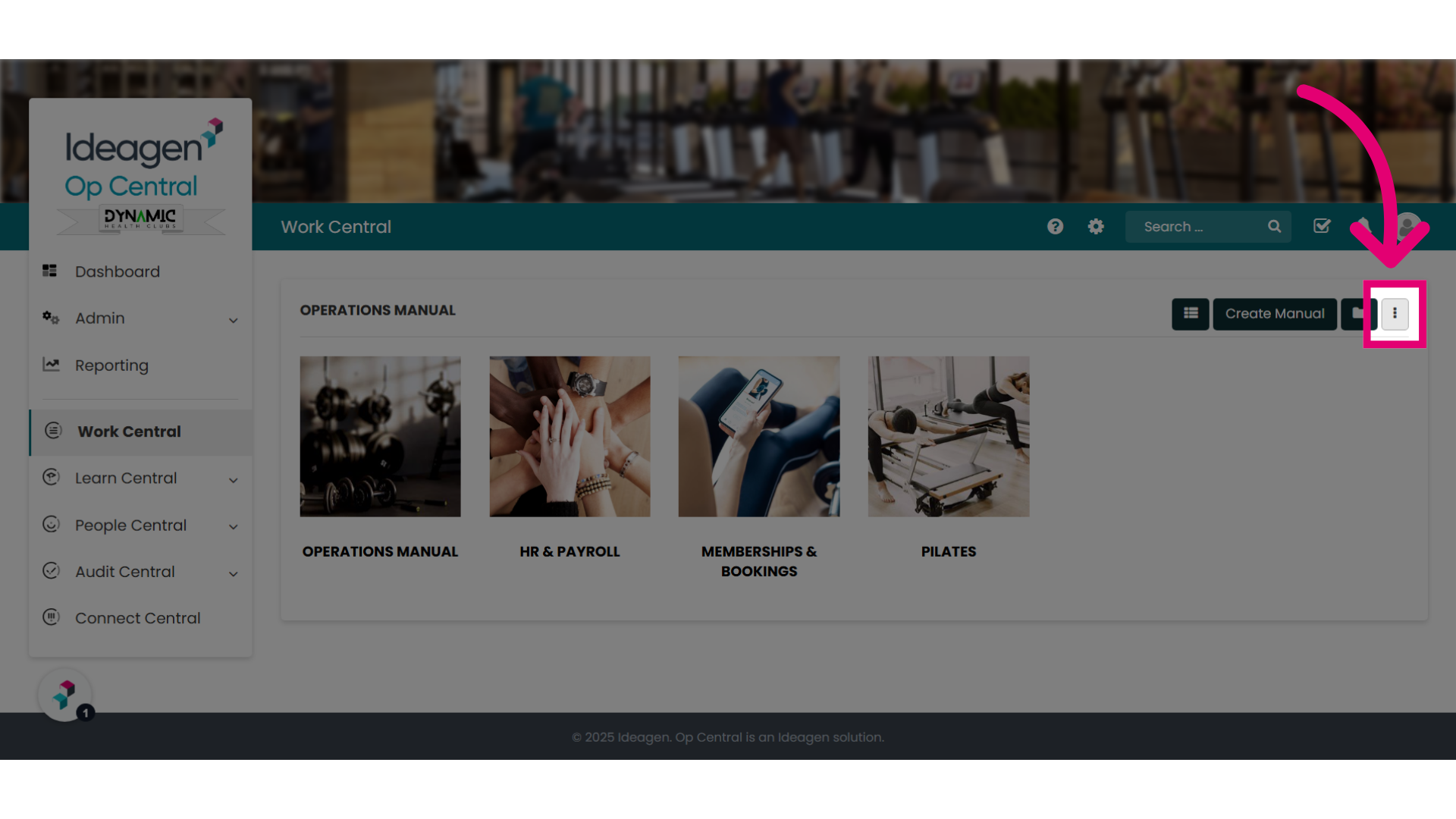The width and height of the screenshot is (1456, 819).
Task: Open the Pilates reformer thumbnail
Action: [x=949, y=437]
